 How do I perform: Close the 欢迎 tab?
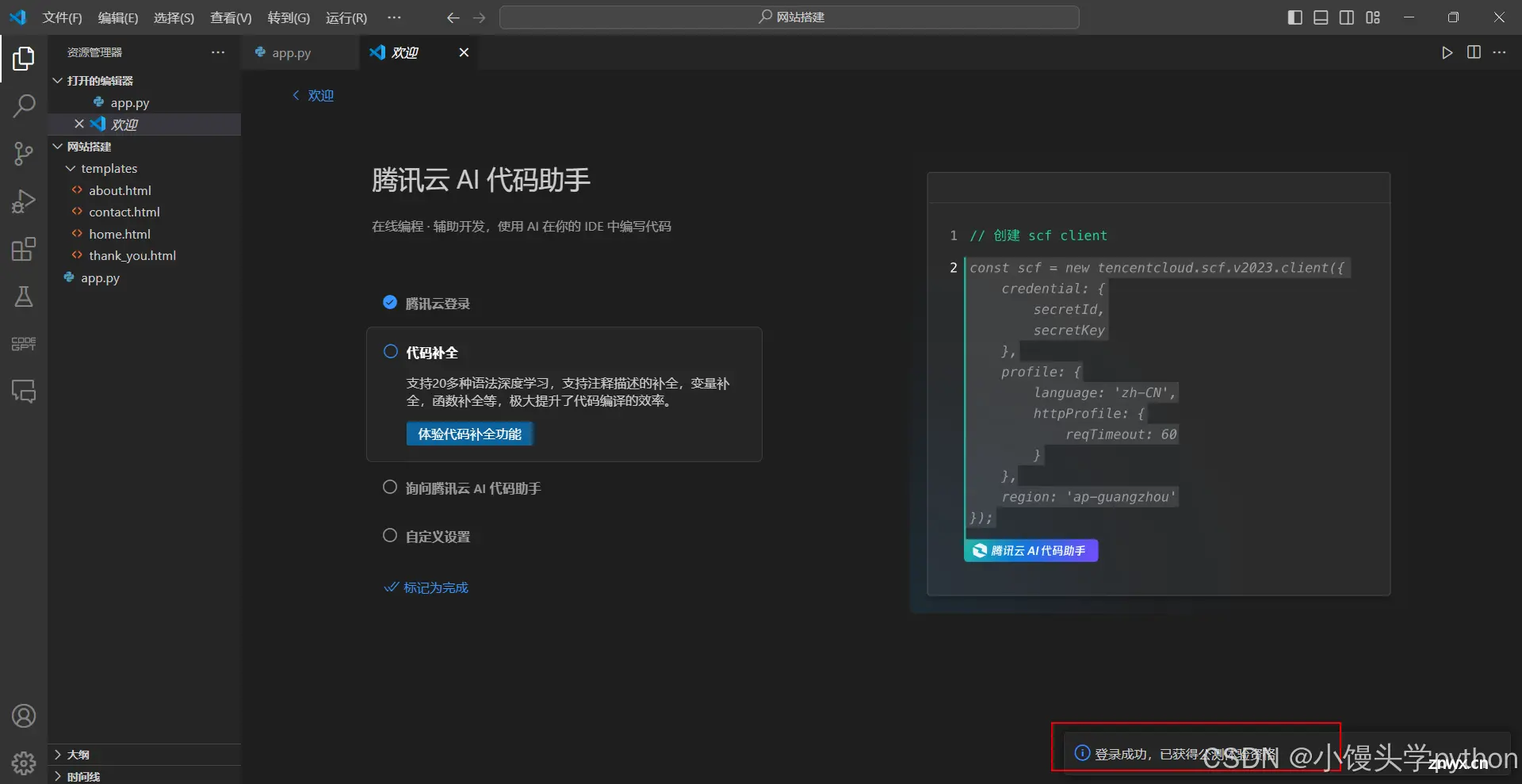(464, 52)
